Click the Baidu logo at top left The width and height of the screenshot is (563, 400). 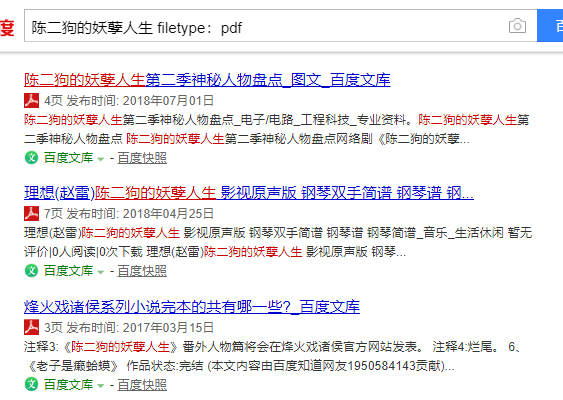coord(7,27)
